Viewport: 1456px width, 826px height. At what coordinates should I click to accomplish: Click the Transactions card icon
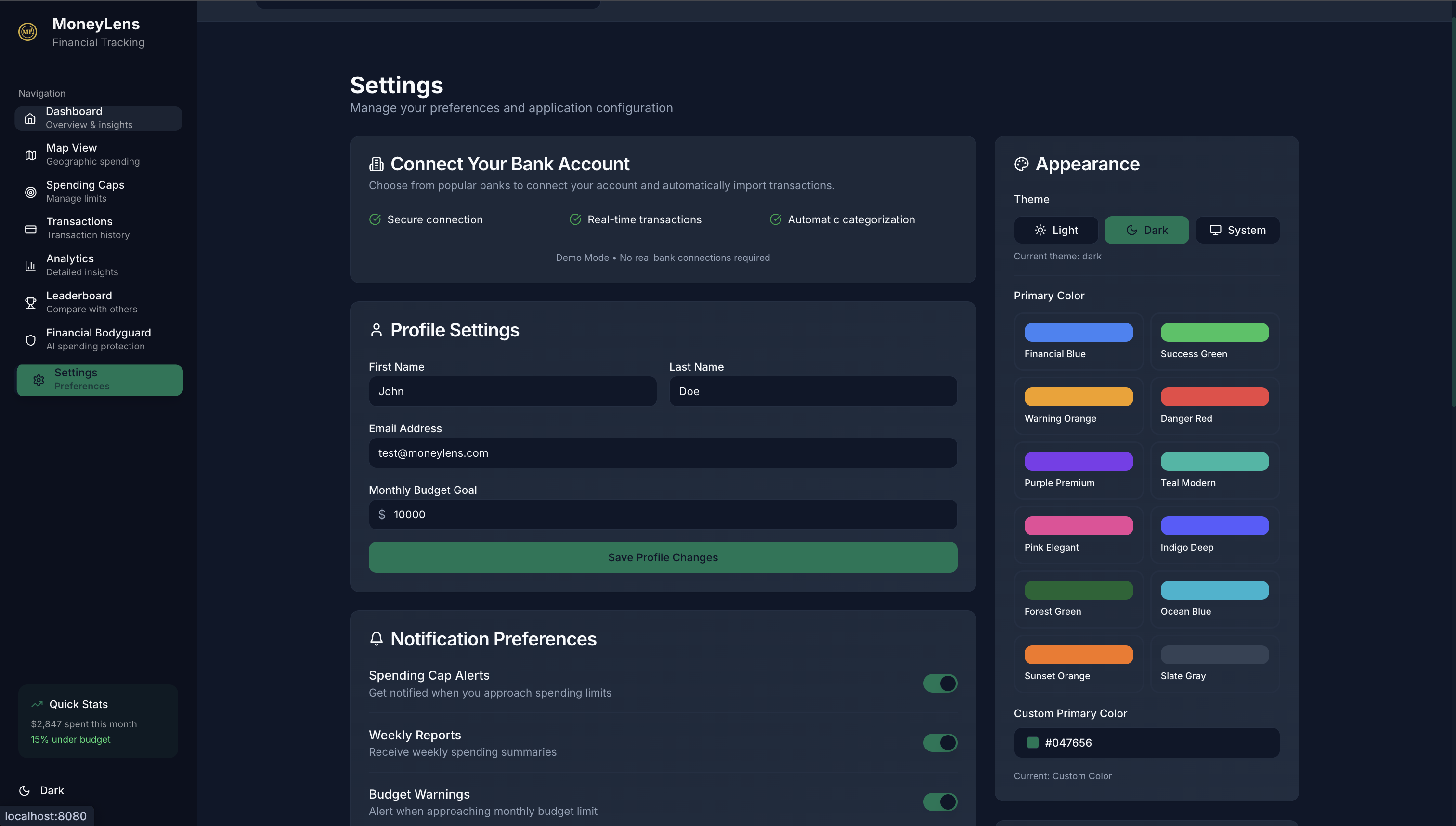pyautogui.click(x=31, y=229)
